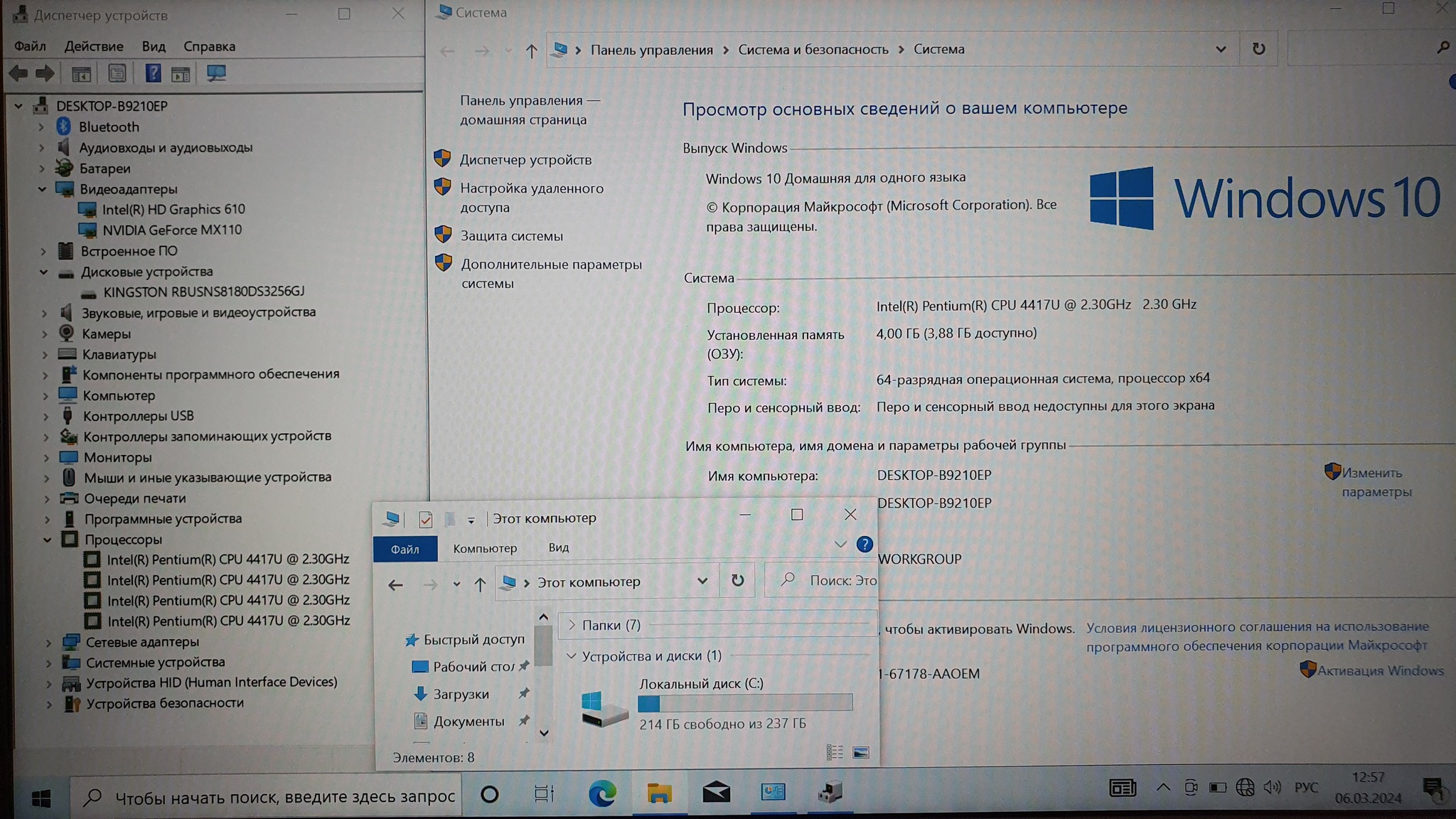Switch to details view in Explorer status bar

[835, 752]
